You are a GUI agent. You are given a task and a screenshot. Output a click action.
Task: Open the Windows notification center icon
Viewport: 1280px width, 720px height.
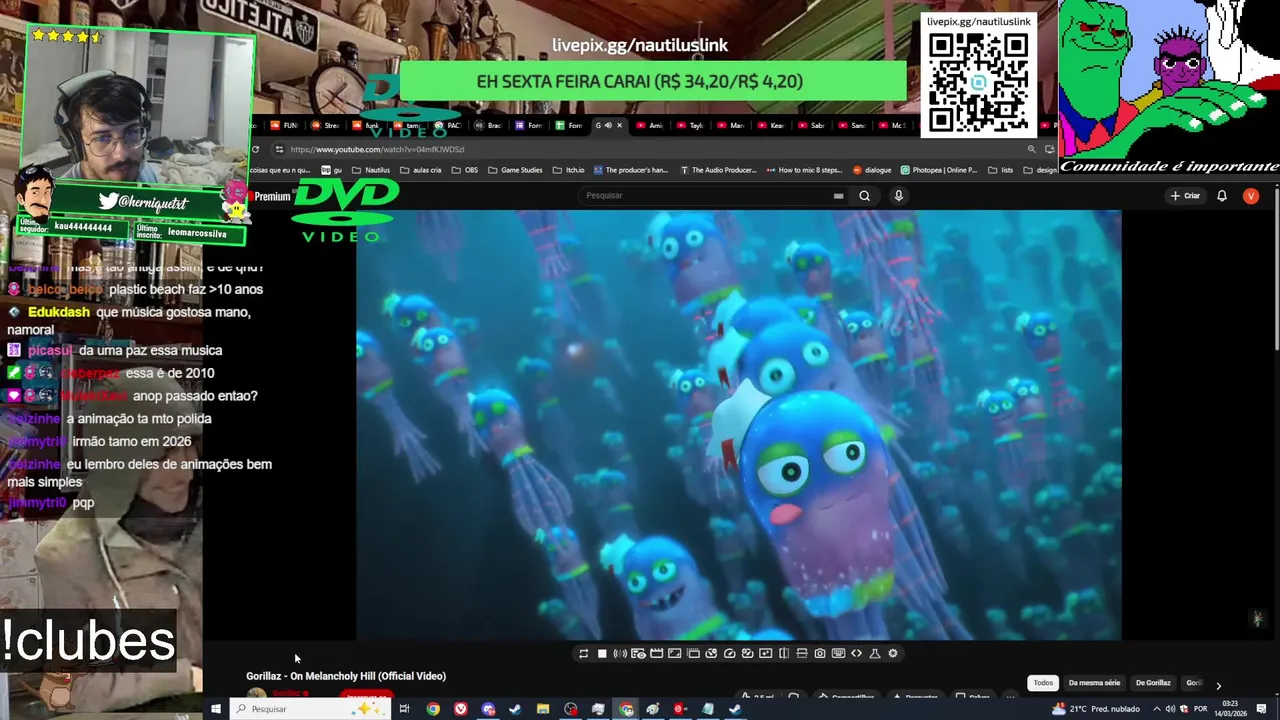tap(1263, 709)
